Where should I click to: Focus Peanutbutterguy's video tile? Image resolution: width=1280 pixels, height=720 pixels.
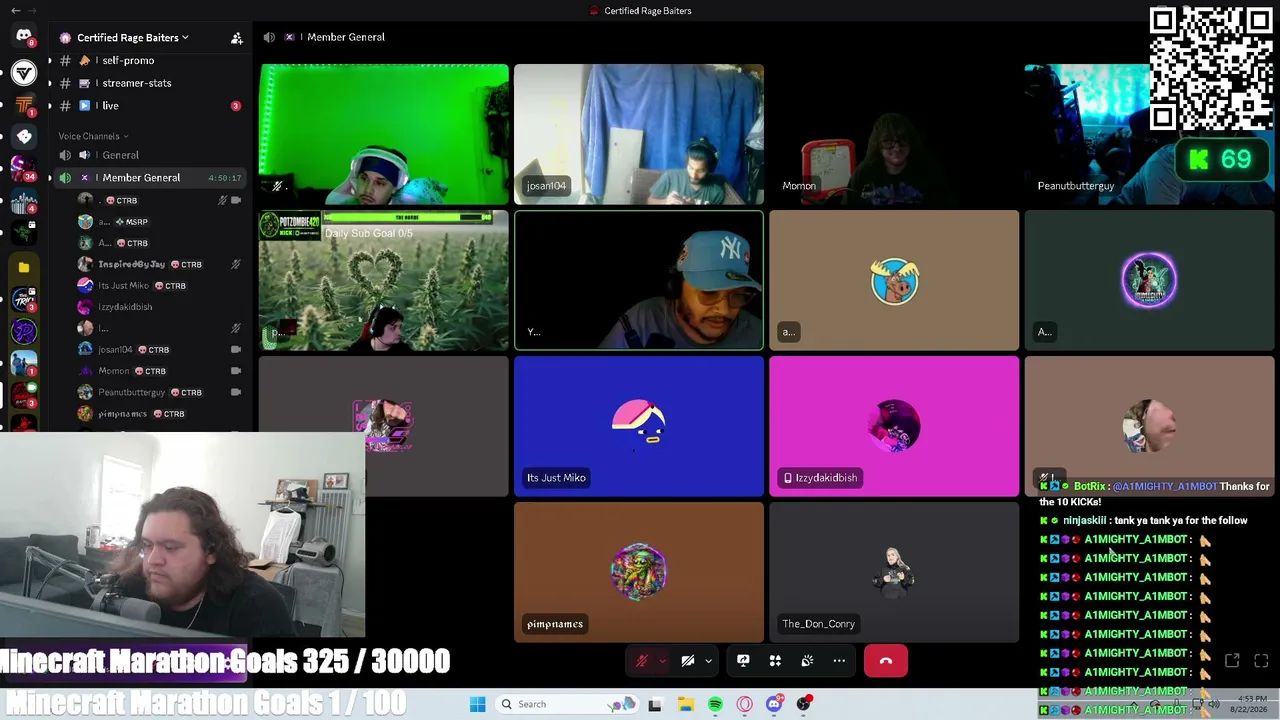[x=1149, y=134]
